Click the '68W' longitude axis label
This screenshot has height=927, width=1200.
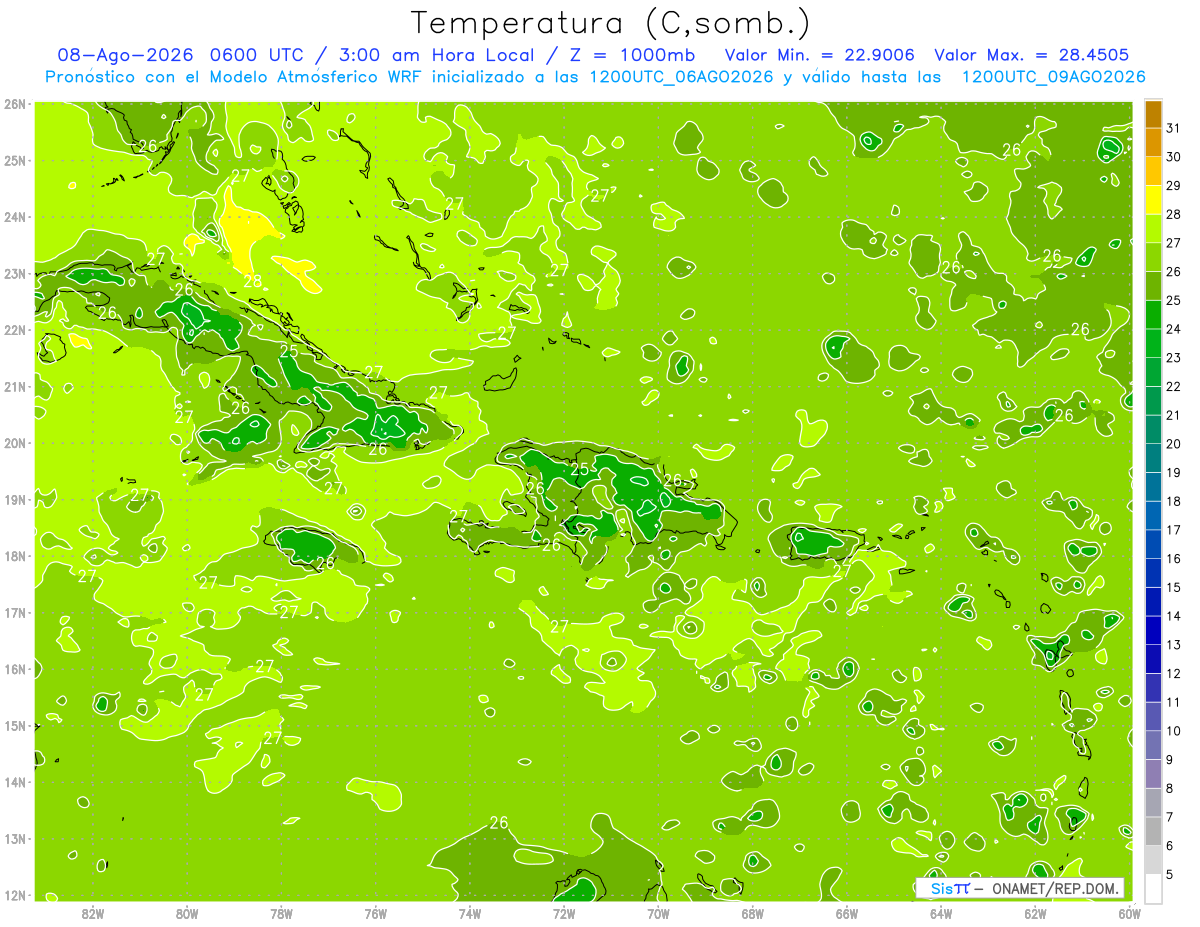point(753,913)
